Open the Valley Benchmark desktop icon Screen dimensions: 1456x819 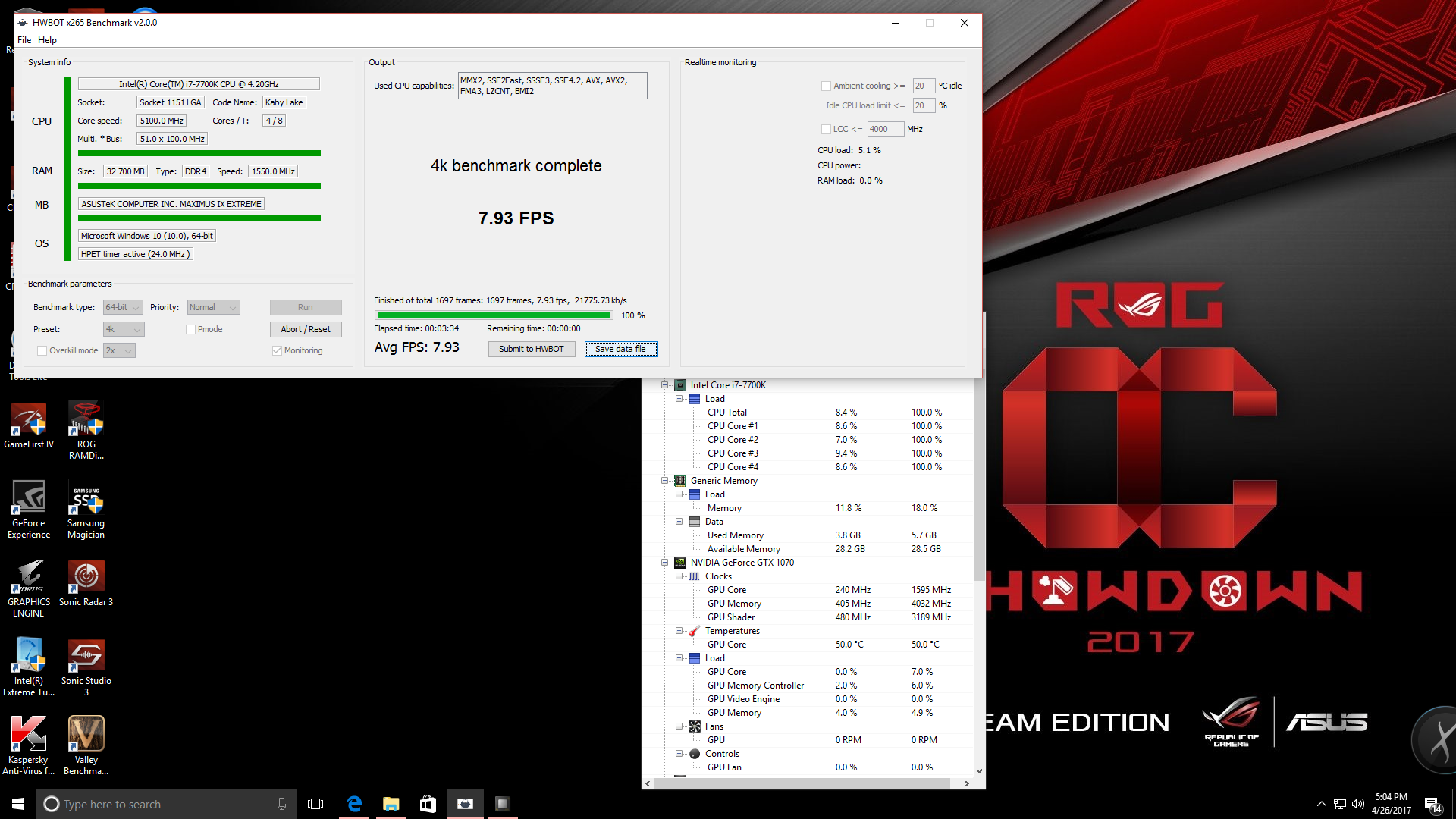pos(86,746)
